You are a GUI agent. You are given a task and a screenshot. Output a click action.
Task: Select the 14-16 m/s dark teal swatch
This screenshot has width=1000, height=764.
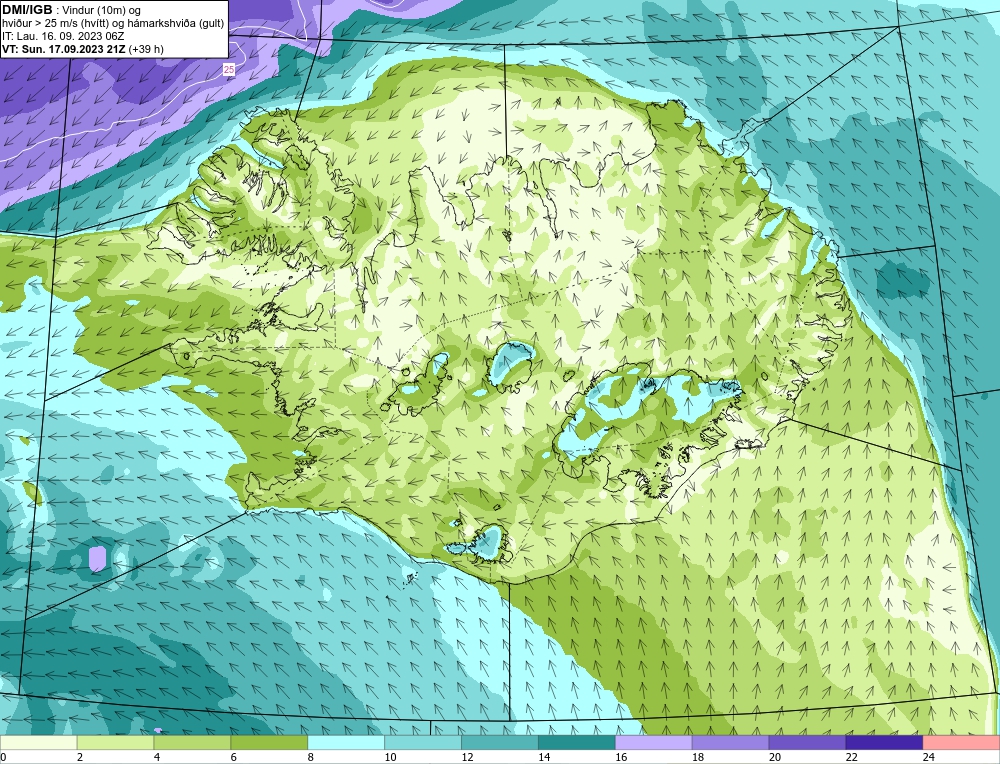click(577, 743)
